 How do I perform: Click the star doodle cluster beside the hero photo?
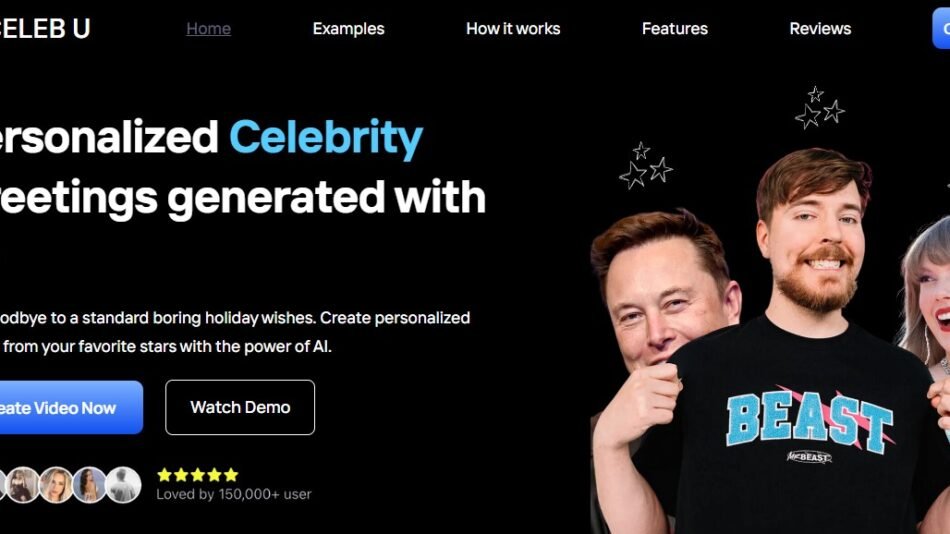click(646, 165)
